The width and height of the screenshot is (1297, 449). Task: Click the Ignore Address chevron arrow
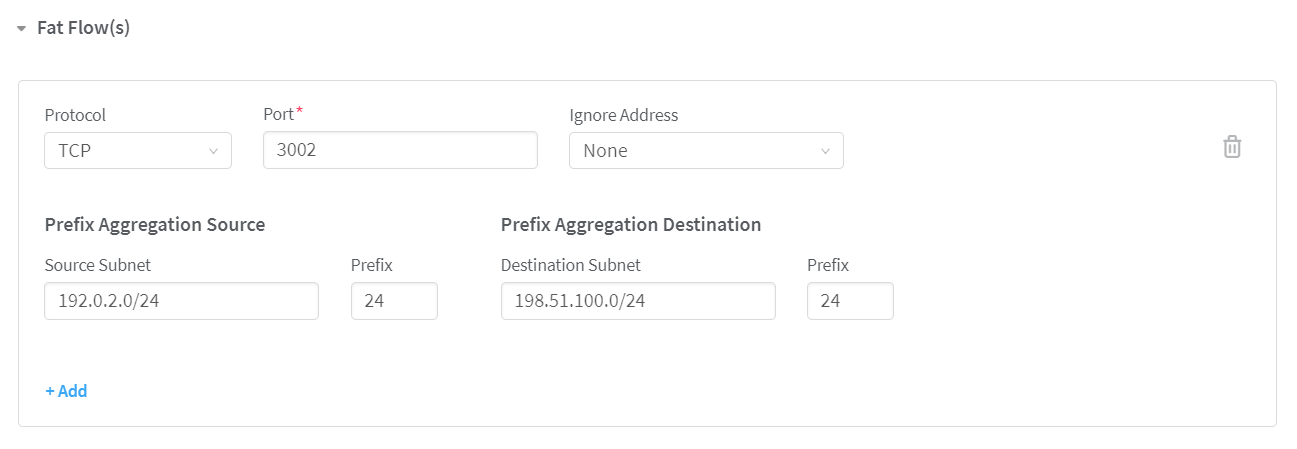825,151
